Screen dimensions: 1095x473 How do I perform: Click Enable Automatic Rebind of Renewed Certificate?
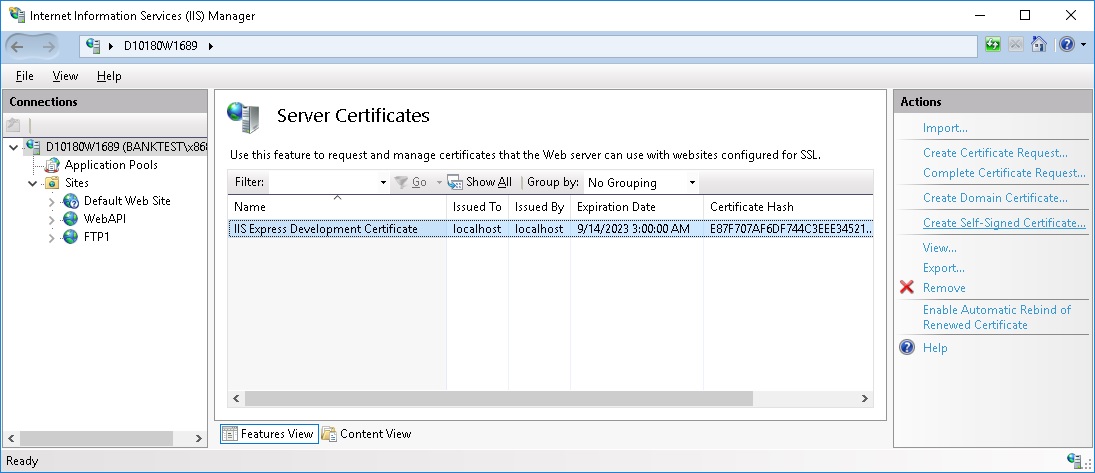point(997,317)
